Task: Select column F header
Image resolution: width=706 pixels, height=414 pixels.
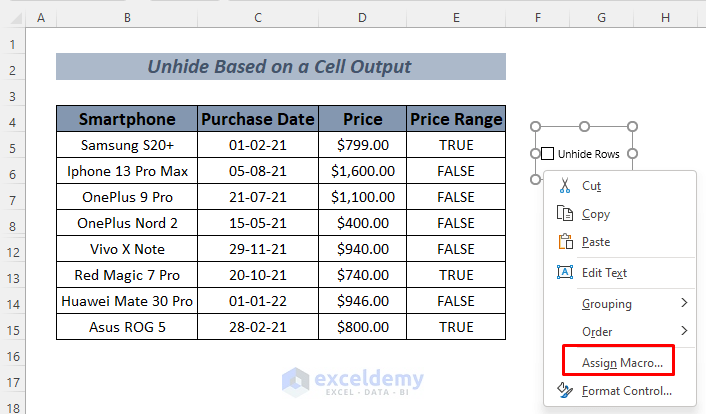Action: click(538, 18)
